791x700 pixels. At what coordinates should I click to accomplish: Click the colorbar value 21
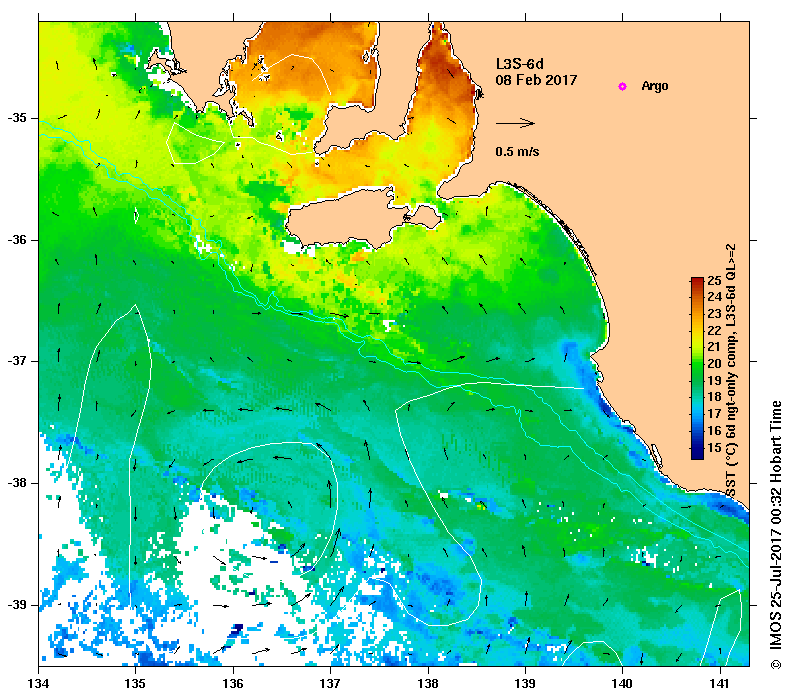[714, 346]
